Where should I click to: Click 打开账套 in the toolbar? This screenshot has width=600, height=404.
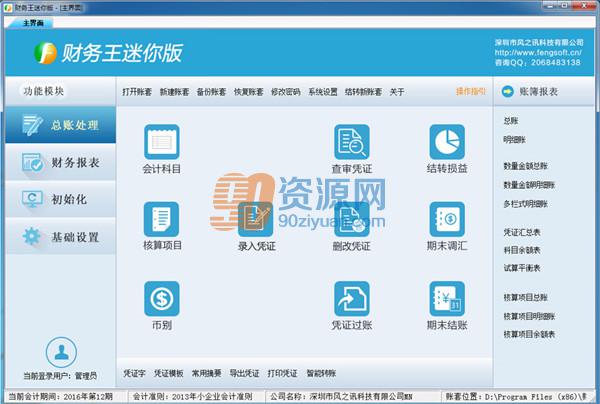click(137, 92)
